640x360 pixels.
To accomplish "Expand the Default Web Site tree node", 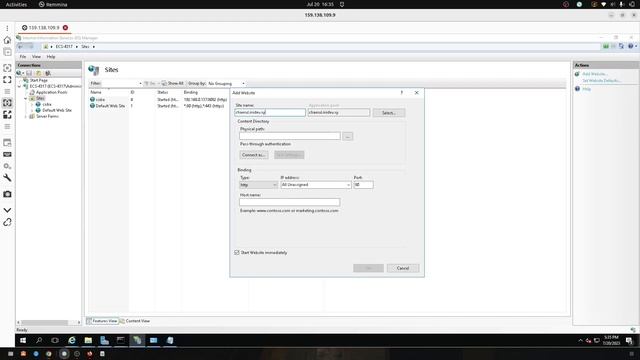I will click(32, 110).
